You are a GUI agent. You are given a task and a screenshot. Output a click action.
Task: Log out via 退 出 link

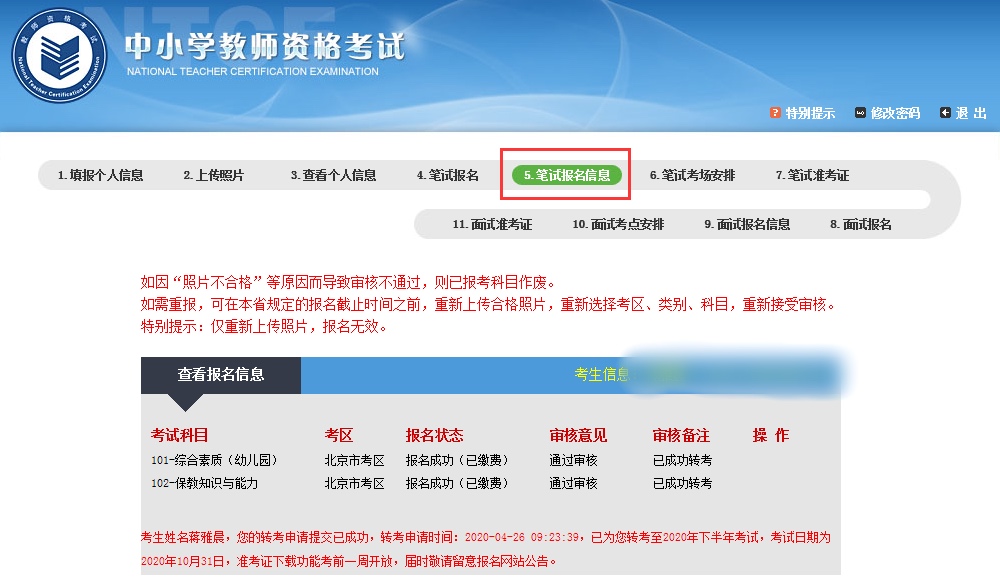971,113
